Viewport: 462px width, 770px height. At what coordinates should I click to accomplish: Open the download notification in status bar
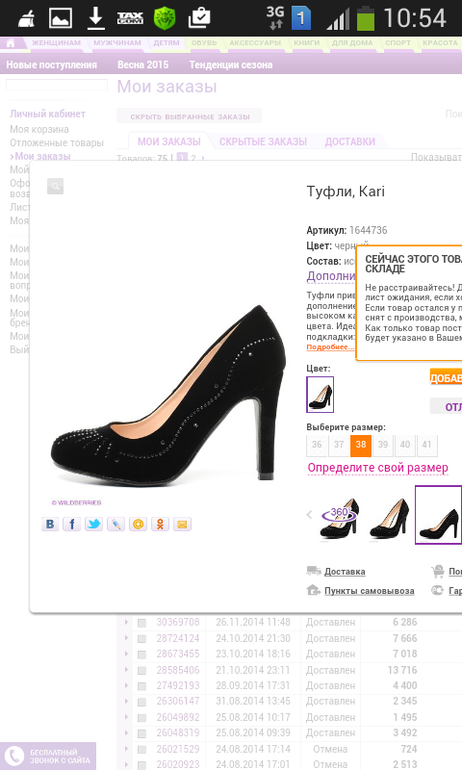pyautogui.click(x=95, y=18)
